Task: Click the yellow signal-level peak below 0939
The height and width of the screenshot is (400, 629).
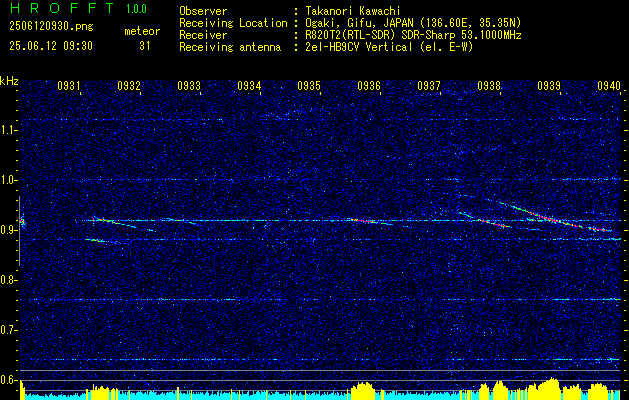Action: (550, 388)
